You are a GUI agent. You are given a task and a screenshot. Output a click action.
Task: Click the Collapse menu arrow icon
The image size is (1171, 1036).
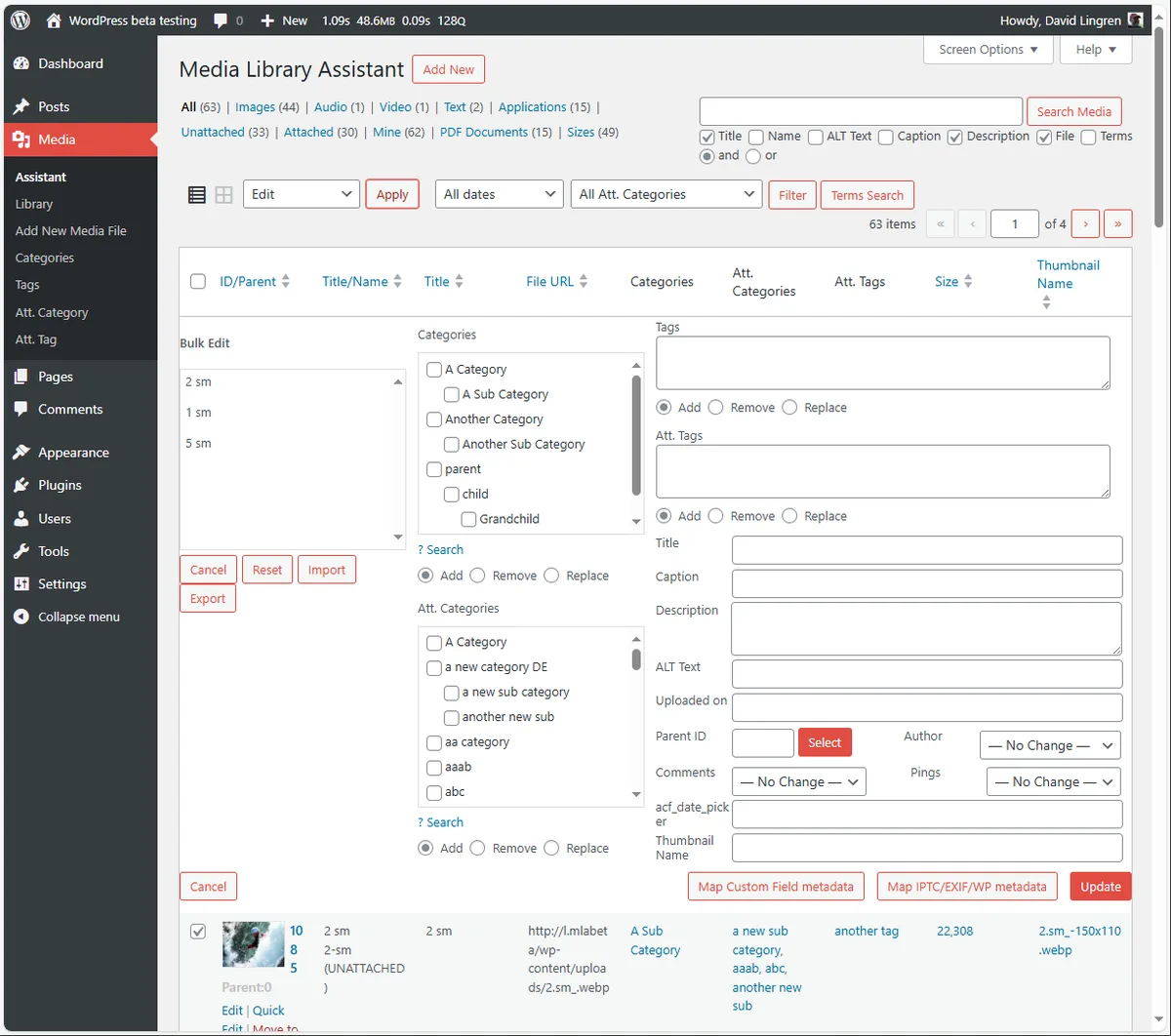(21, 617)
